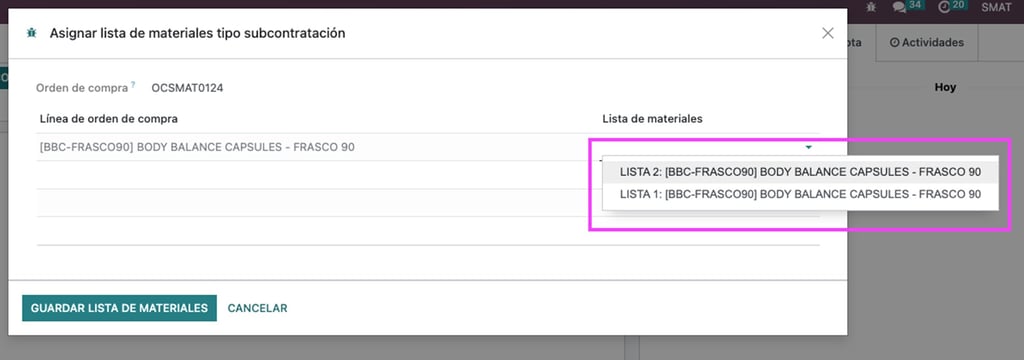Image resolution: width=1024 pixels, height=360 pixels.
Task: Click the debug bug icon in dialog title
Action: click(x=31, y=33)
